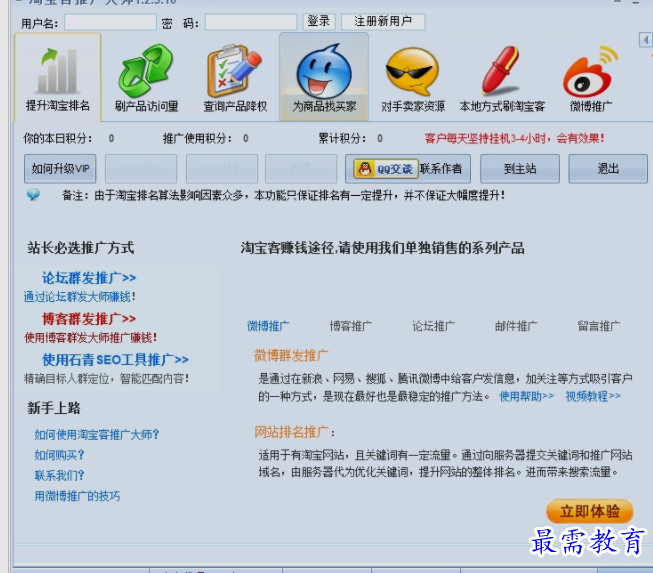The width and height of the screenshot is (653, 573).
Task: Click the 微博群发推广 heading
Action: [x=291, y=356]
